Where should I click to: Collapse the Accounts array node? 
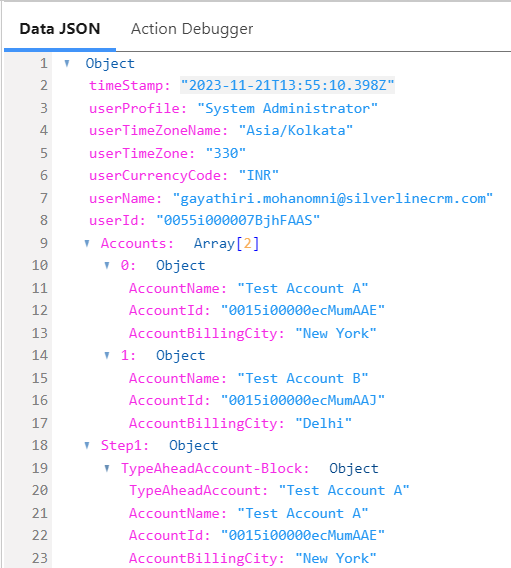(87, 243)
